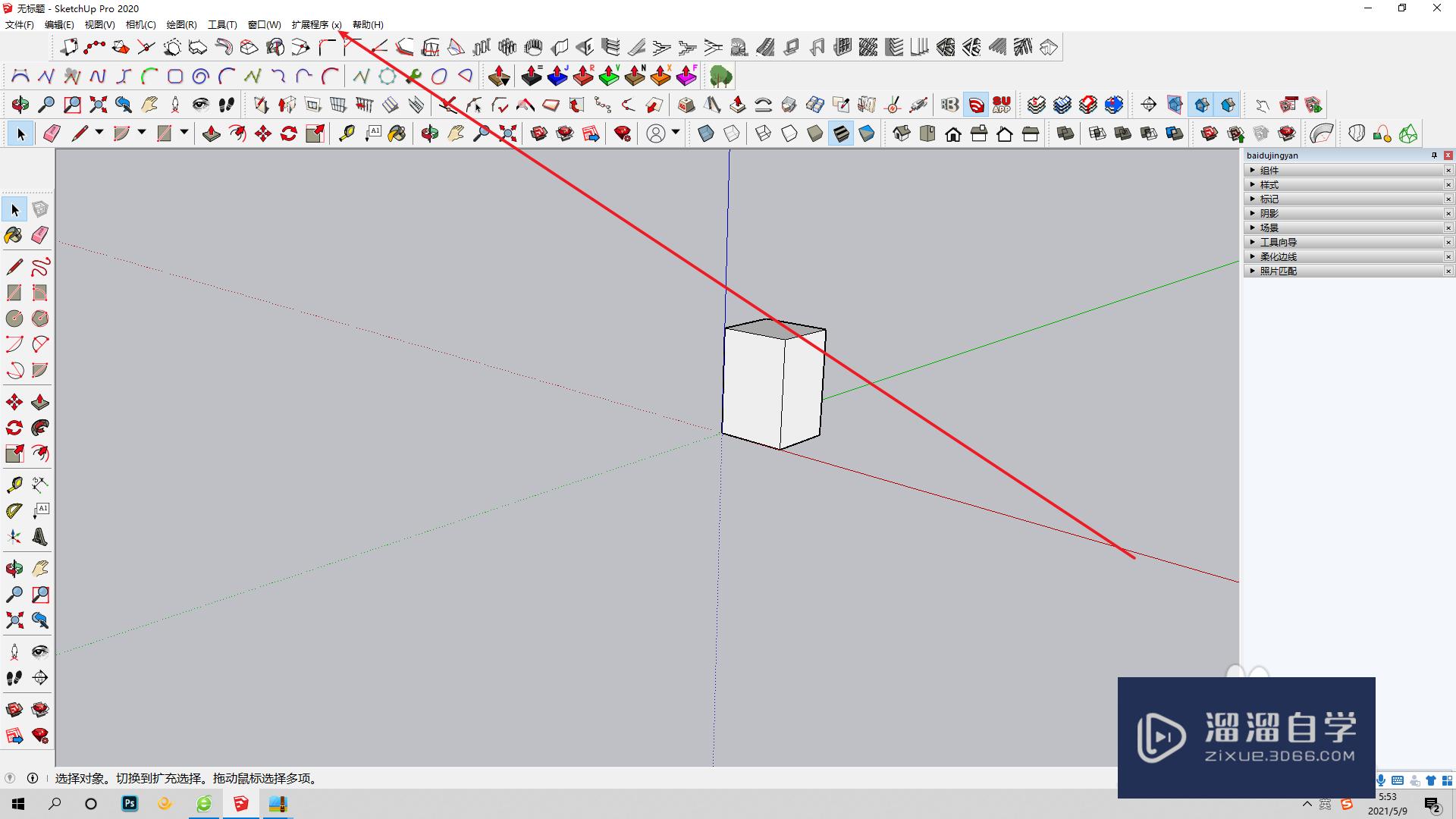The width and height of the screenshot is (1456, 819).
Task: Open the 帮助(H) menu
Action: (x=369, y=25)
